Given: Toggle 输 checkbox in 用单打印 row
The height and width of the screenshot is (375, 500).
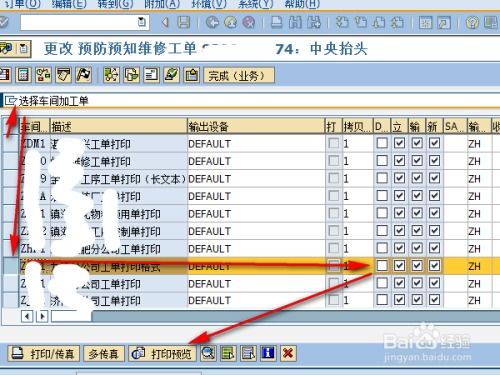Looking at the screenshot, I should pos(417,213).
